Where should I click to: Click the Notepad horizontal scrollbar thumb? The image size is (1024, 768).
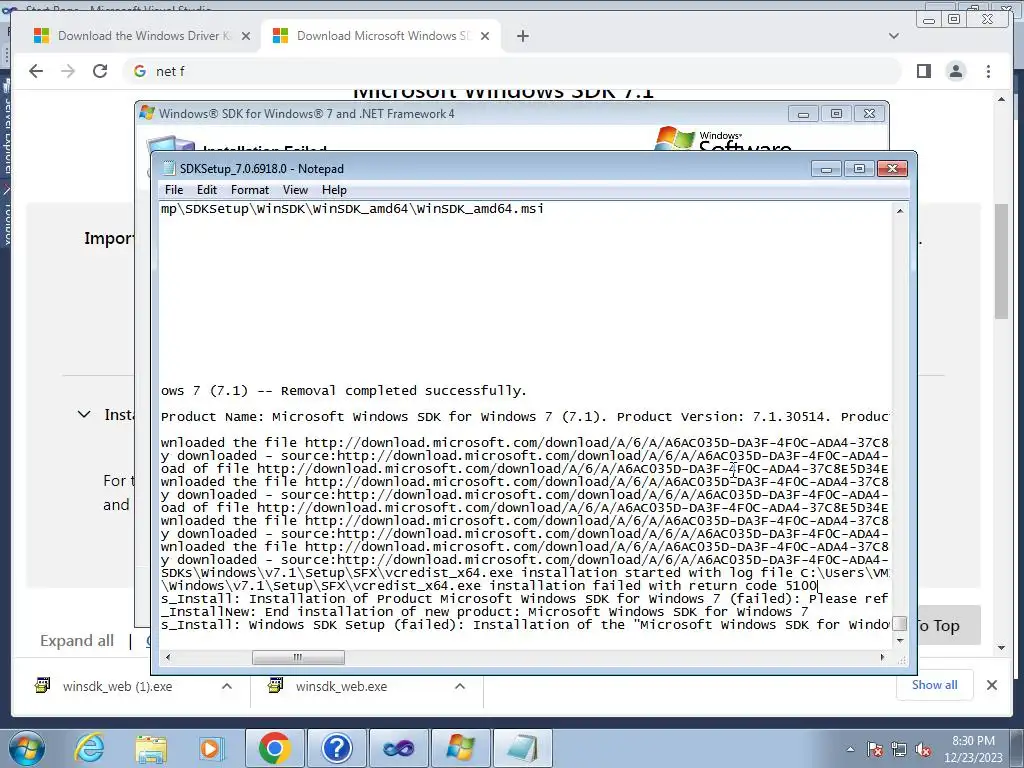[298, 658]
